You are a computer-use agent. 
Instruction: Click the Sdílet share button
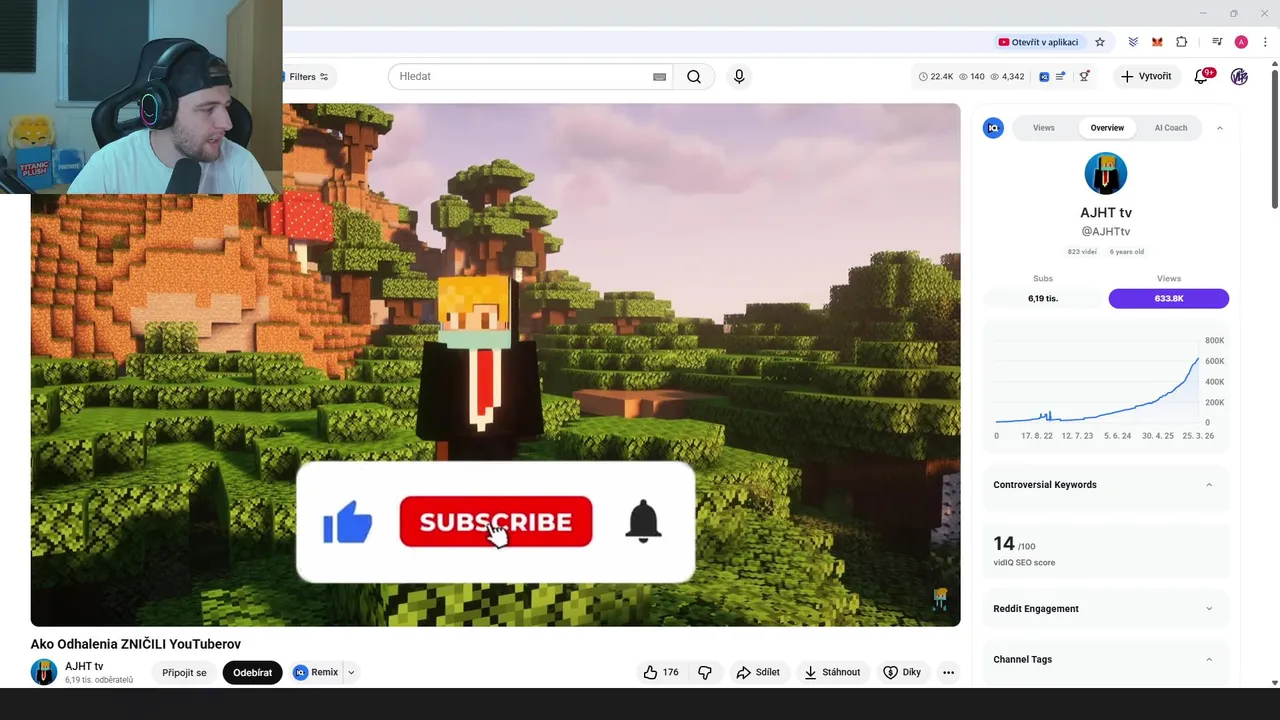coord(758,672)
